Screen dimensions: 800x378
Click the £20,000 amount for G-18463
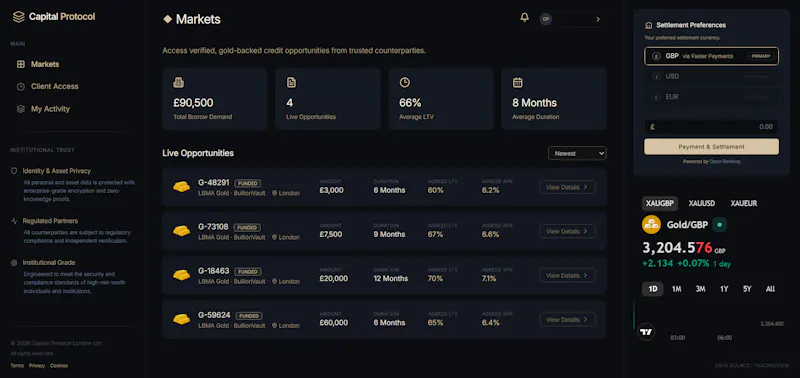334,279
